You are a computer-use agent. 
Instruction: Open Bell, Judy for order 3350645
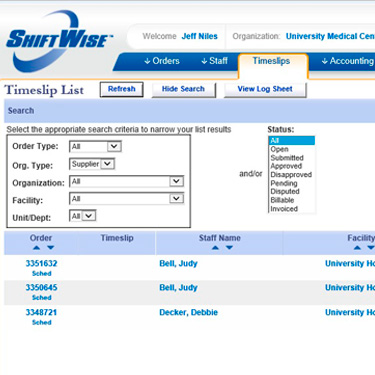tap(178, 288)
